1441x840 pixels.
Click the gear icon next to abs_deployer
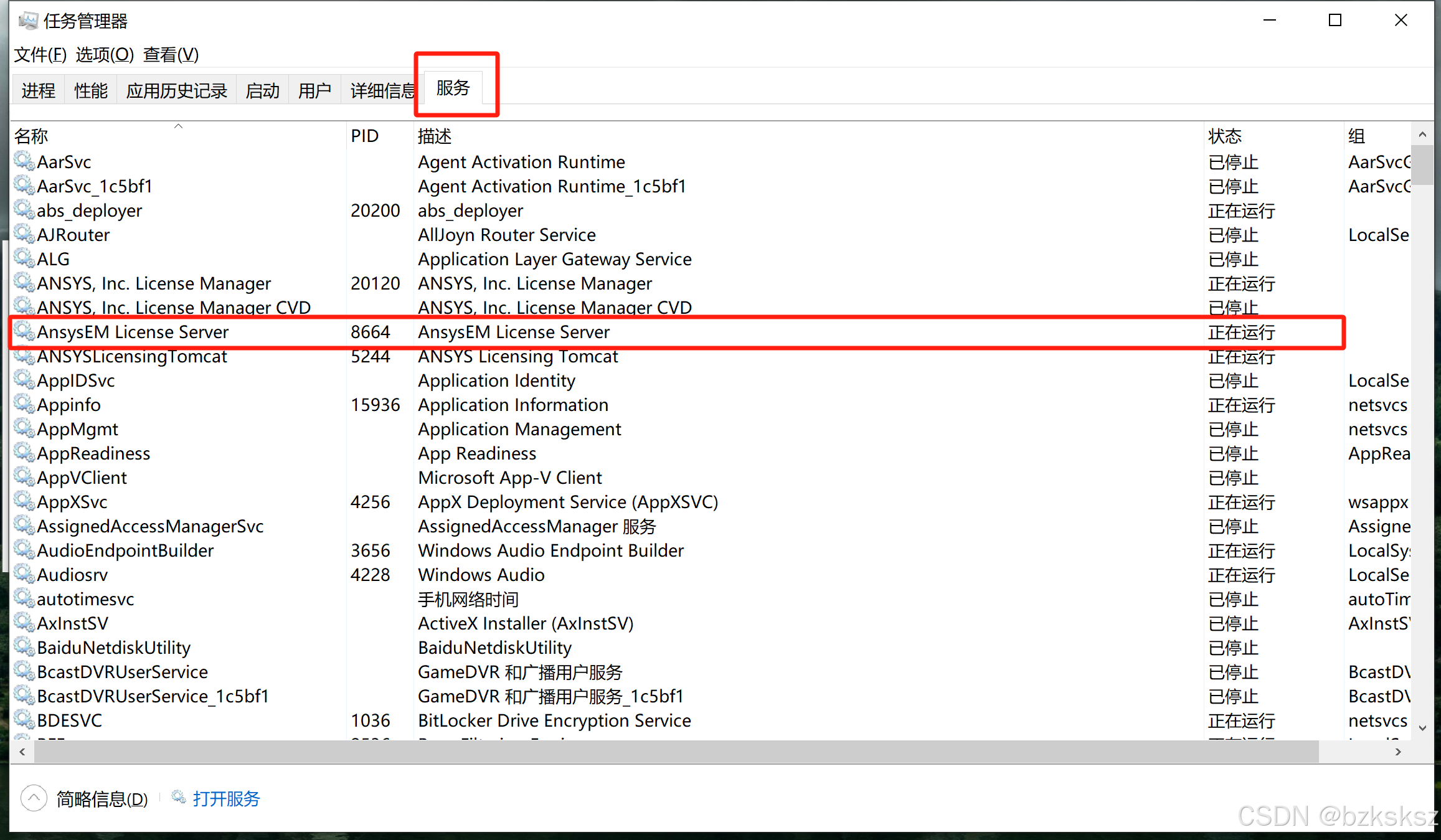24,210
